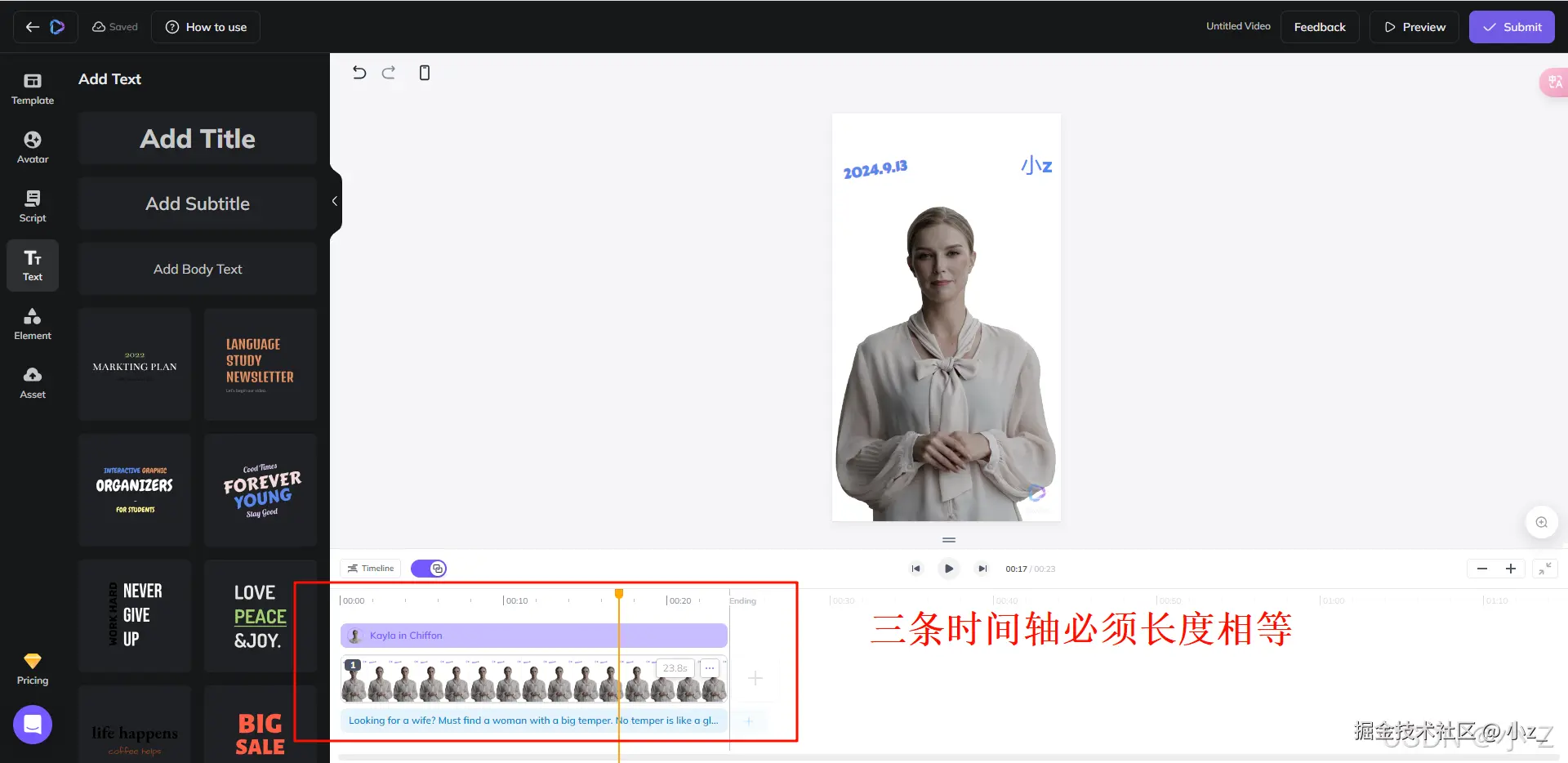Open the Asset panel
The height and width of the screenshot is (763, 1568).
(x=32, y=381)
